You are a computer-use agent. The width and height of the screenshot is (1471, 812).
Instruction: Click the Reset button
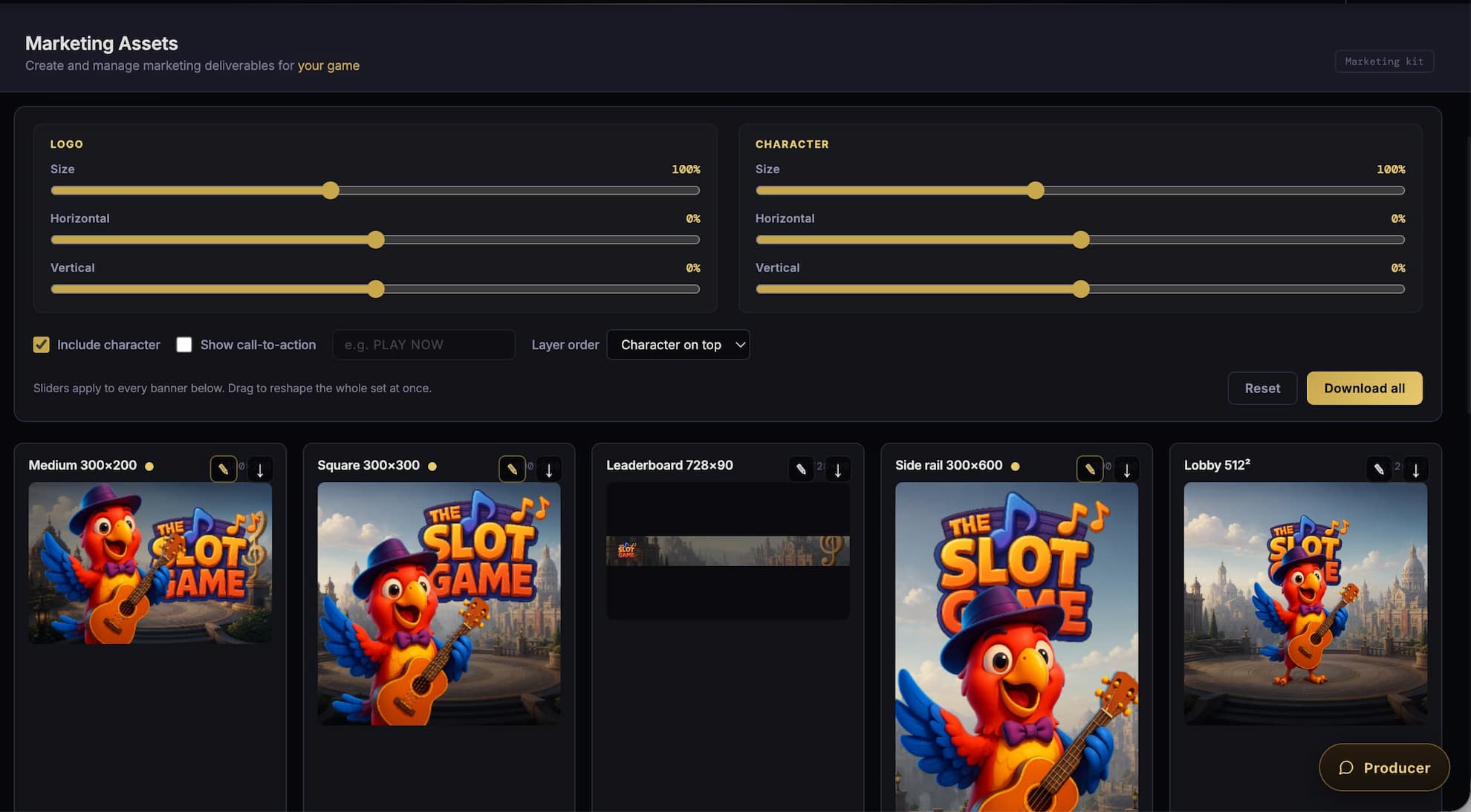pos(1262,388)
